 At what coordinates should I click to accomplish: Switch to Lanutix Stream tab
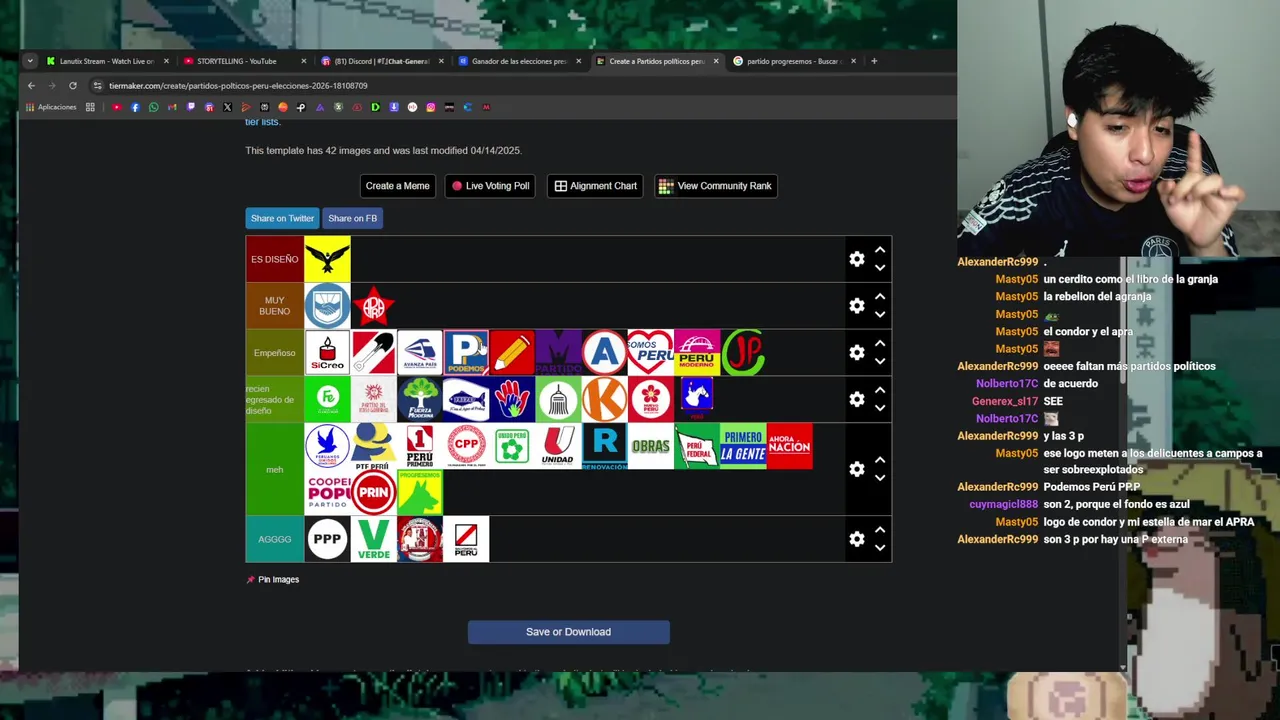pos(108,61)
